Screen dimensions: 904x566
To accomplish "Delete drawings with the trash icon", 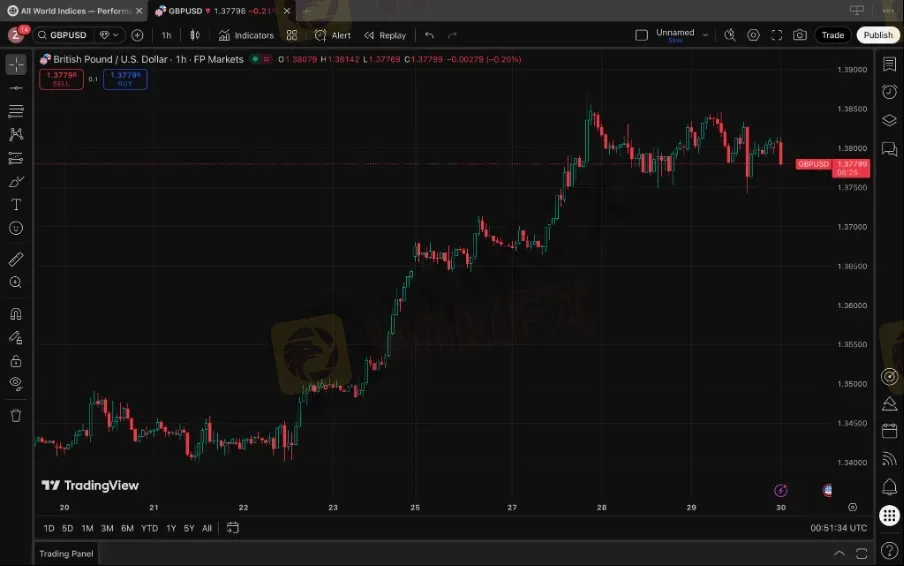I will tap(16, 415).
